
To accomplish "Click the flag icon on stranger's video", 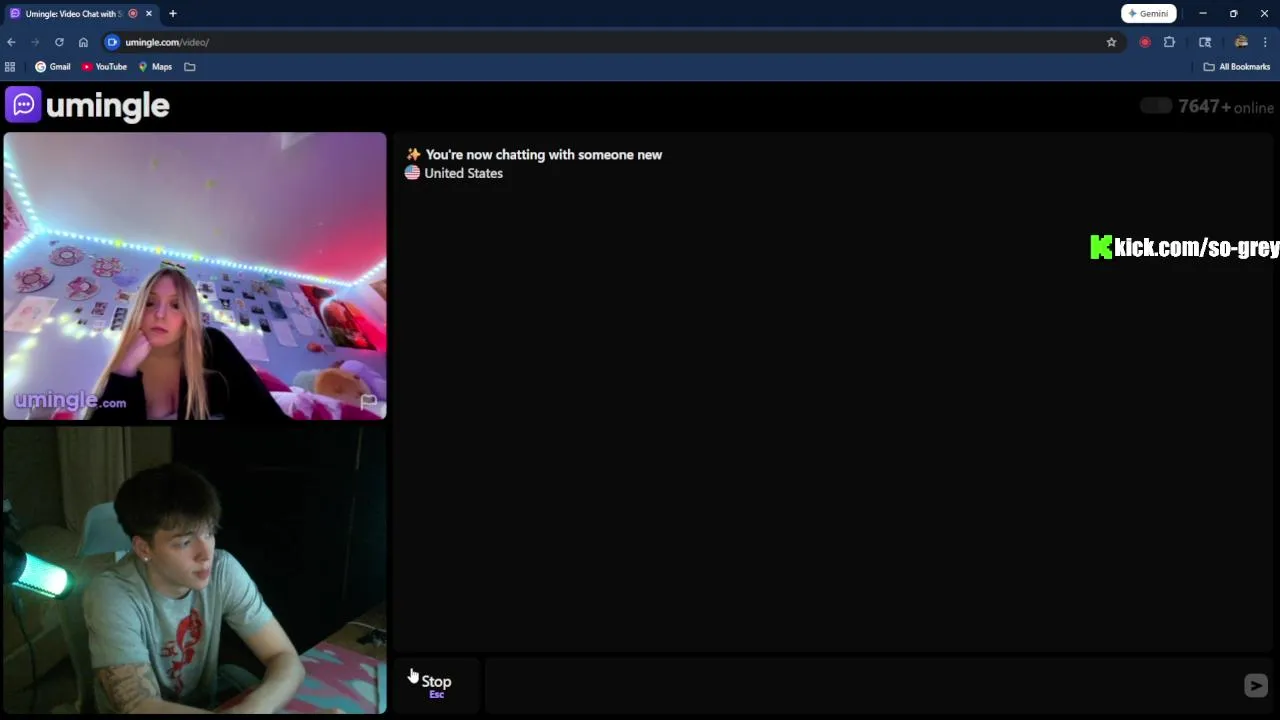I will (x=369, y=401).
